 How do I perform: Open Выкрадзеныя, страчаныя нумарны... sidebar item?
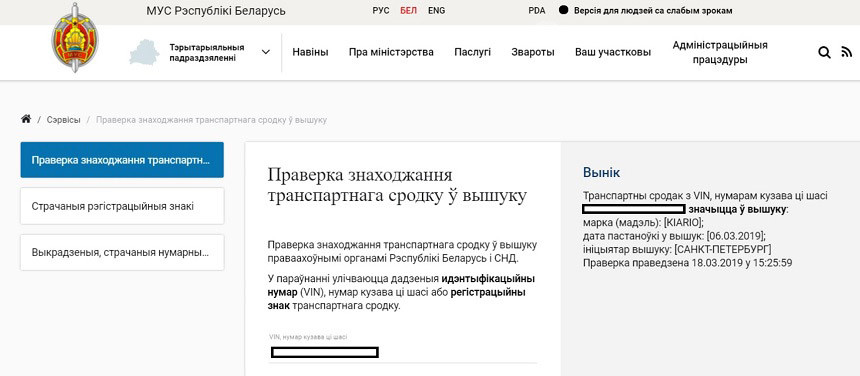pyautogui.click(x=122, y=253)
